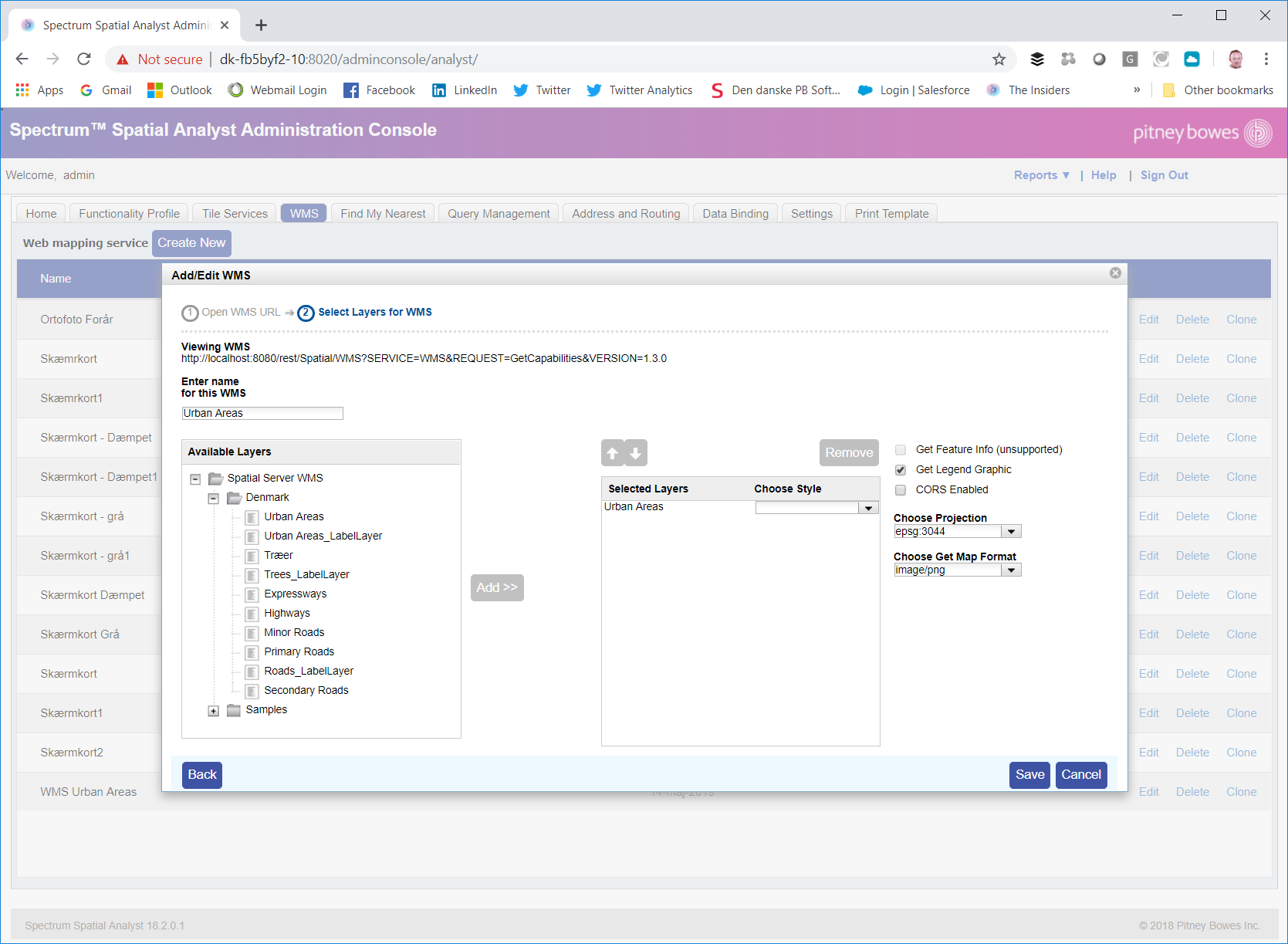The image size is (1288, 944).
Task: Reload the browser page
Action: (84, 59)
